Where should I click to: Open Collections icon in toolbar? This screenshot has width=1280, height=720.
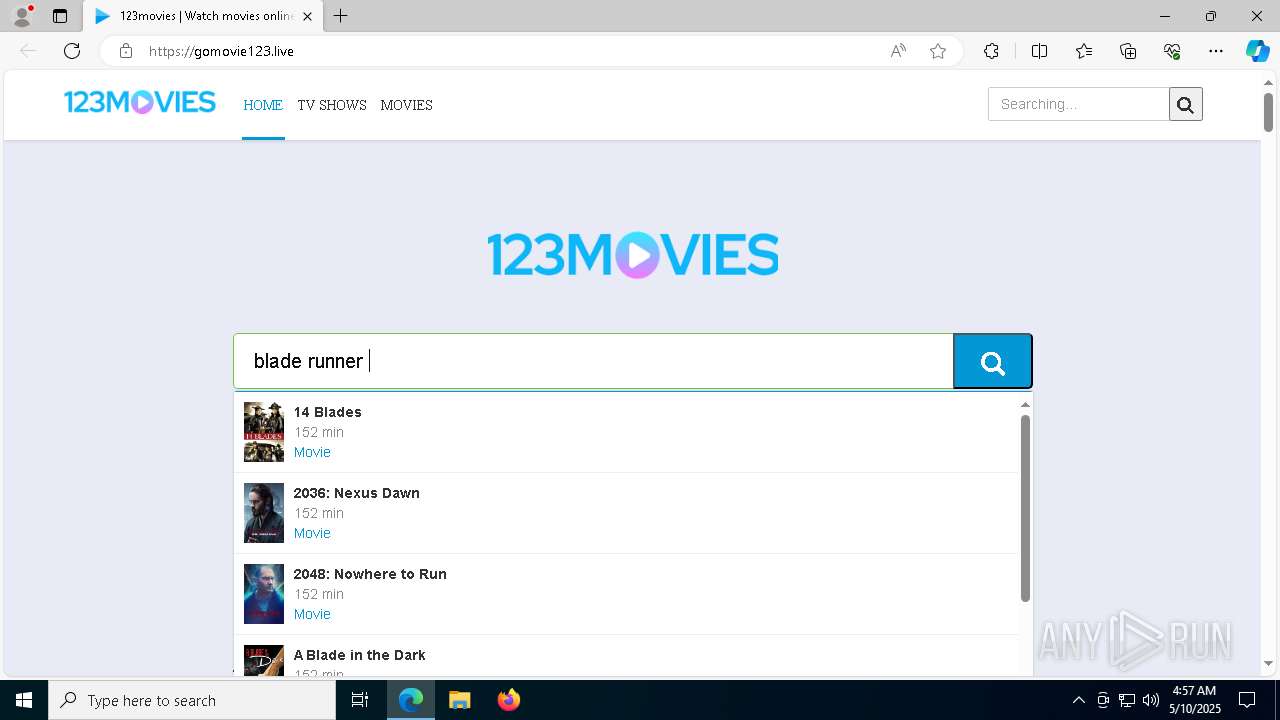[x=1128, y=51]
